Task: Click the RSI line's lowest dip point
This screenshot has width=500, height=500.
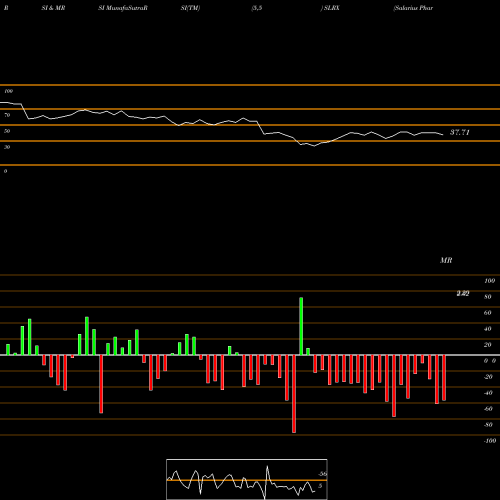Action: coord(314,146)
